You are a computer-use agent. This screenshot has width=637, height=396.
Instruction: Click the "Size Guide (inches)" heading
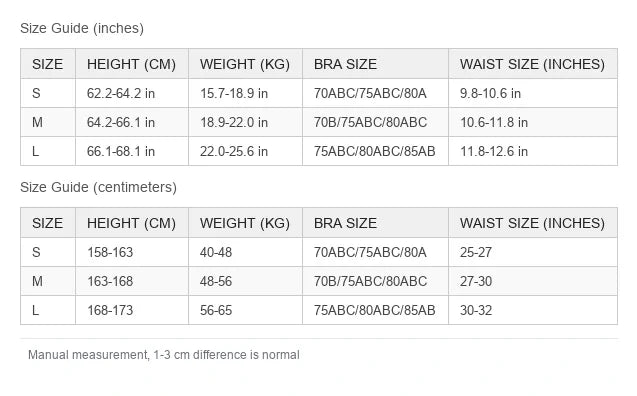pyautogui.click(x=82, y=28)
